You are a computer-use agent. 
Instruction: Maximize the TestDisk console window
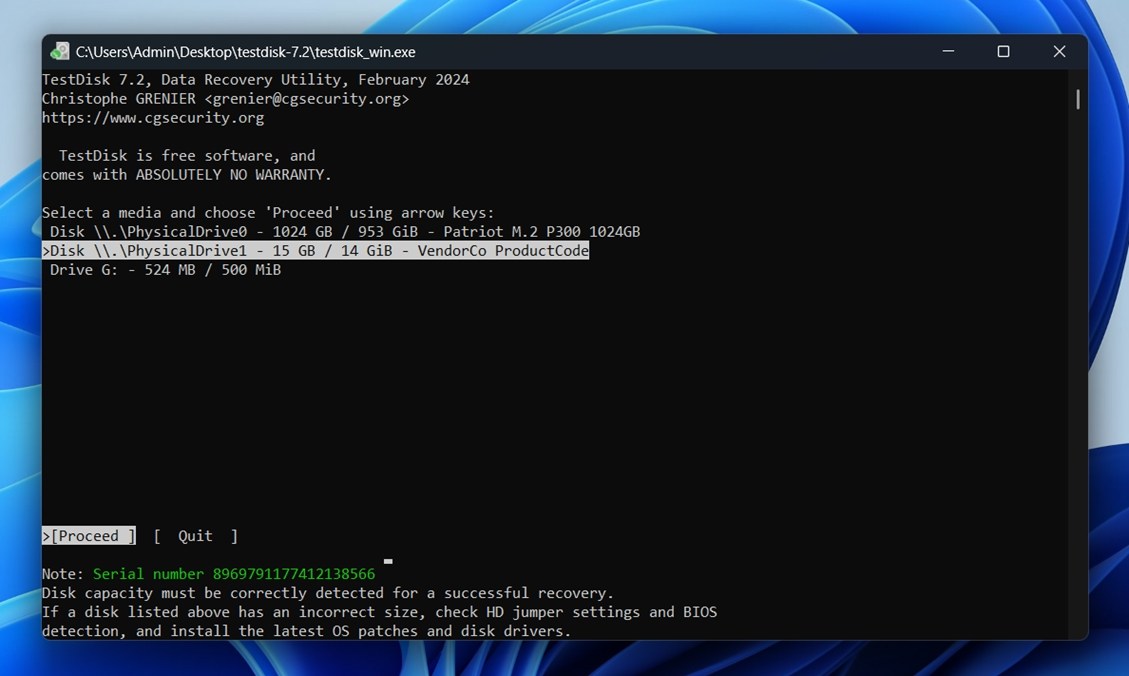point(1003,52)
